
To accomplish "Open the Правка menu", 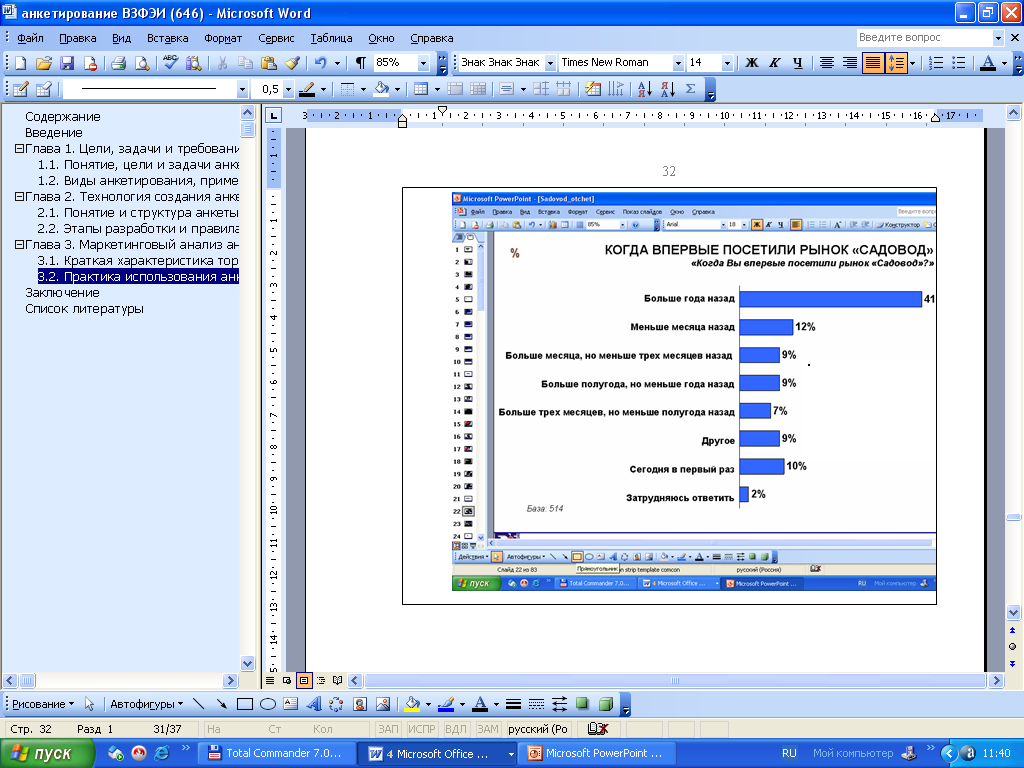I will point(78,38).
